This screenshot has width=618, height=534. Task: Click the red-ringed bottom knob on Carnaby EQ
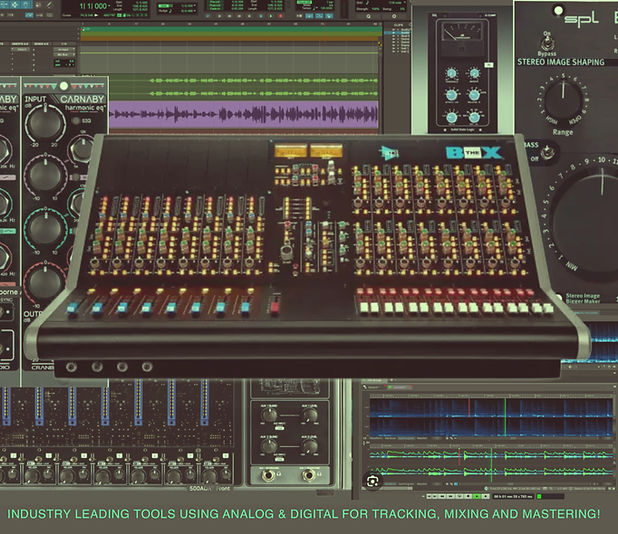pyautogui.click(x=45, y=282)
